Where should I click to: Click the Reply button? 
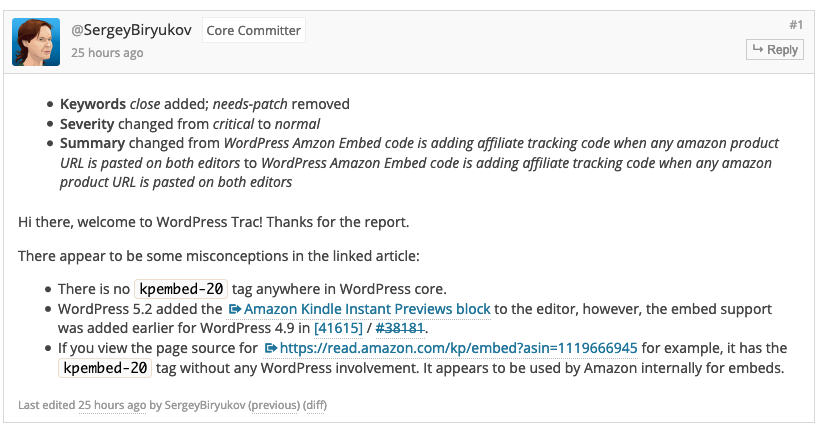tap(774, 49)
